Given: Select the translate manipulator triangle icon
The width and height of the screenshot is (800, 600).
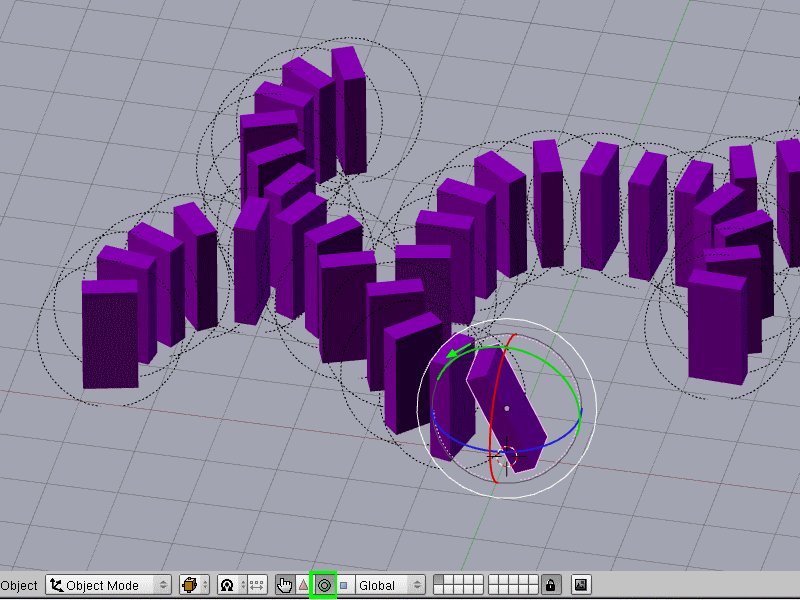Looking at the screenshot, I should [x=304, y=585].
